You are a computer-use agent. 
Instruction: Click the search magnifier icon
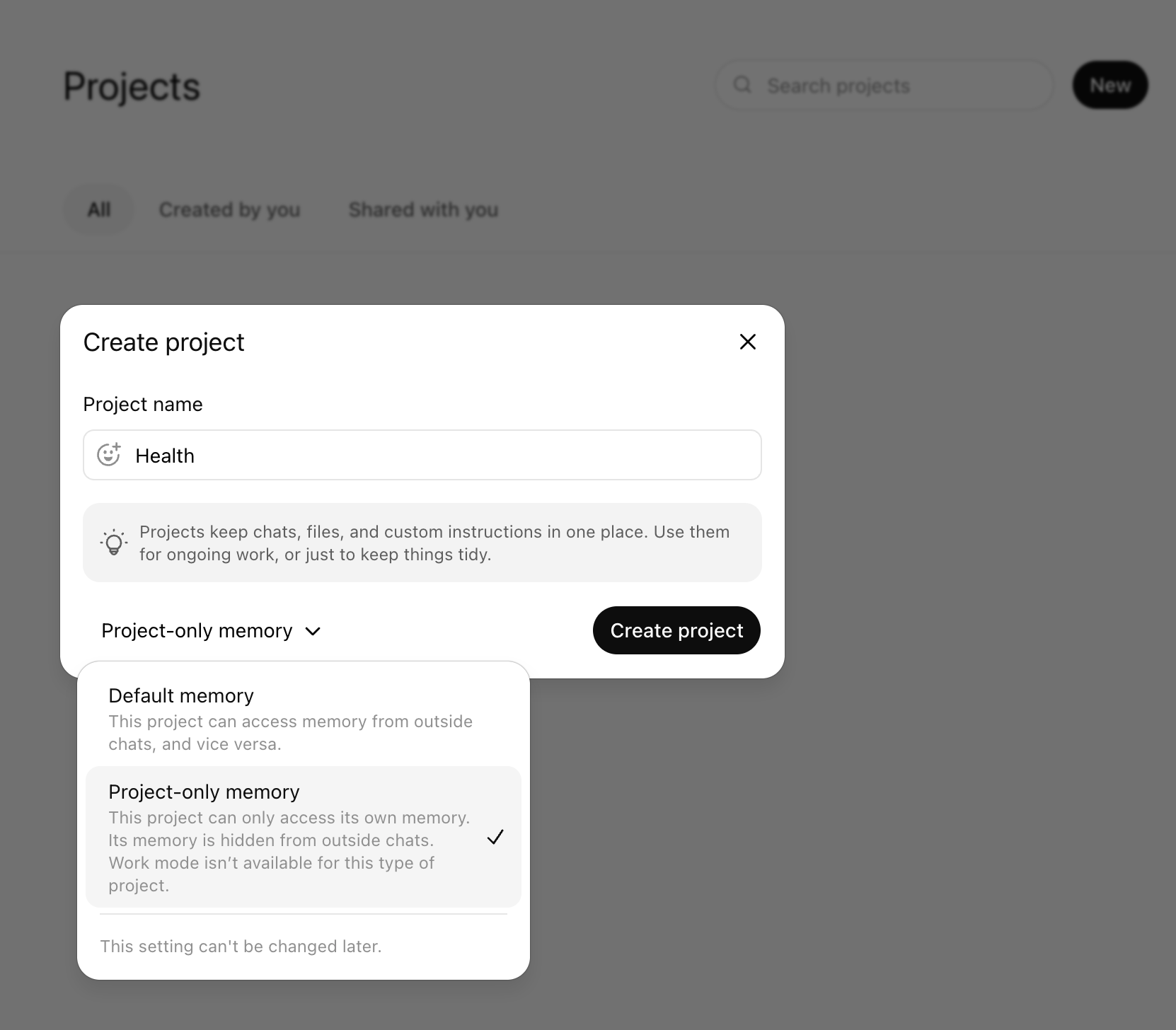[742, 85]
